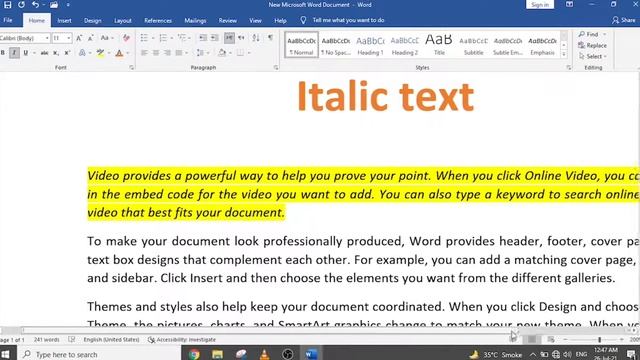Image resolution: width=640 pixels, height=360 pixels.
Task: Open Select dropdown in Editing group
Action: pyautogui.click(x=593, y=56)
